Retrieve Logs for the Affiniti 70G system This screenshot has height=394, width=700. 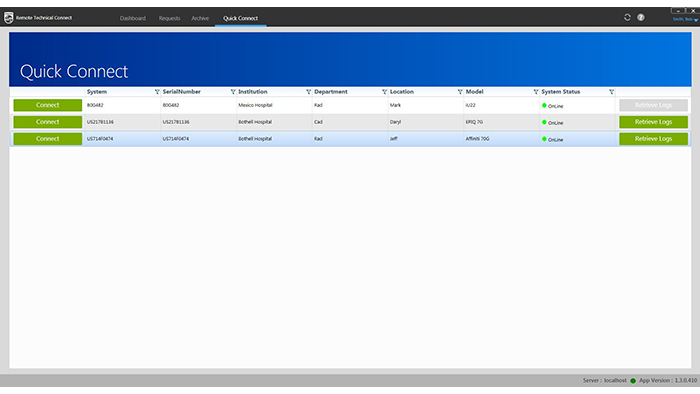653,139
